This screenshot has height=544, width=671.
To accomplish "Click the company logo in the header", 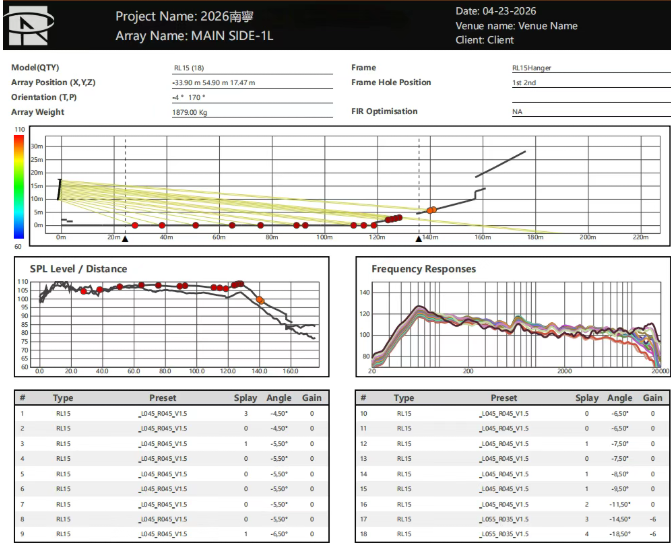I will coord(29,25).
